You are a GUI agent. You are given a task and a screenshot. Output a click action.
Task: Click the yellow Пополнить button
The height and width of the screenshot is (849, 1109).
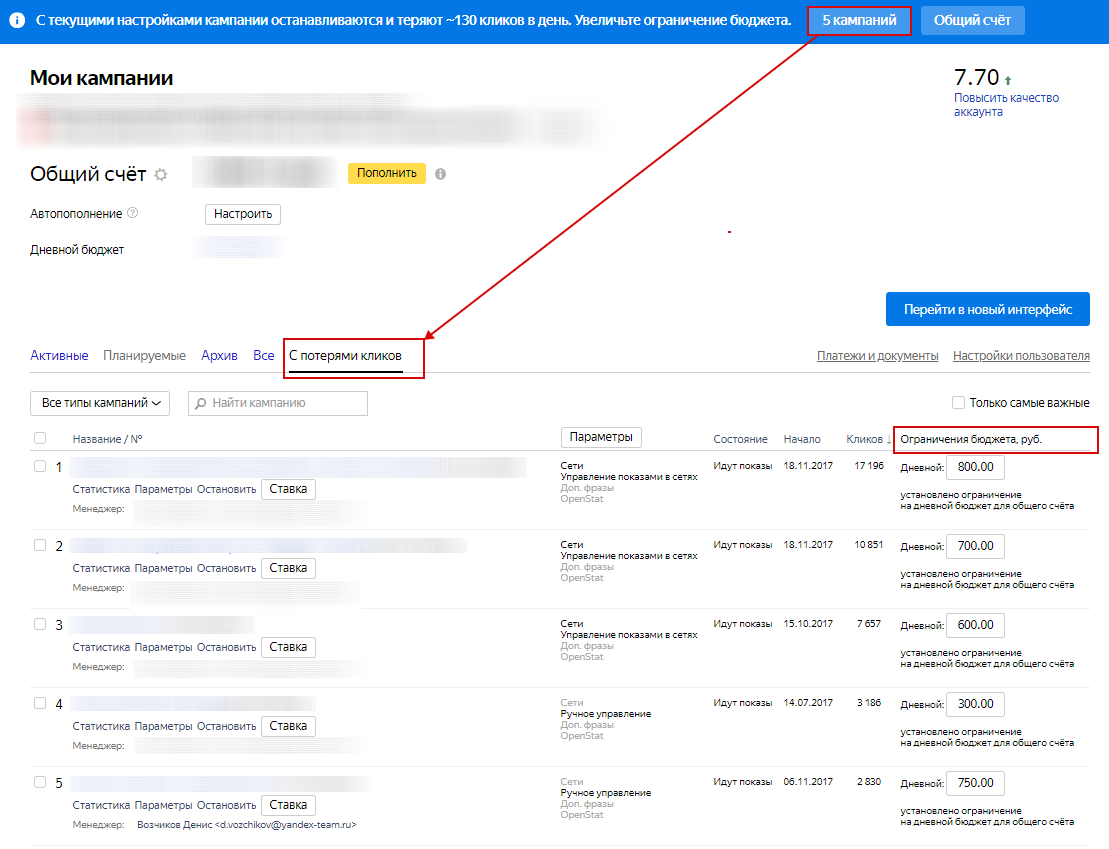click(x=387, y=173)
